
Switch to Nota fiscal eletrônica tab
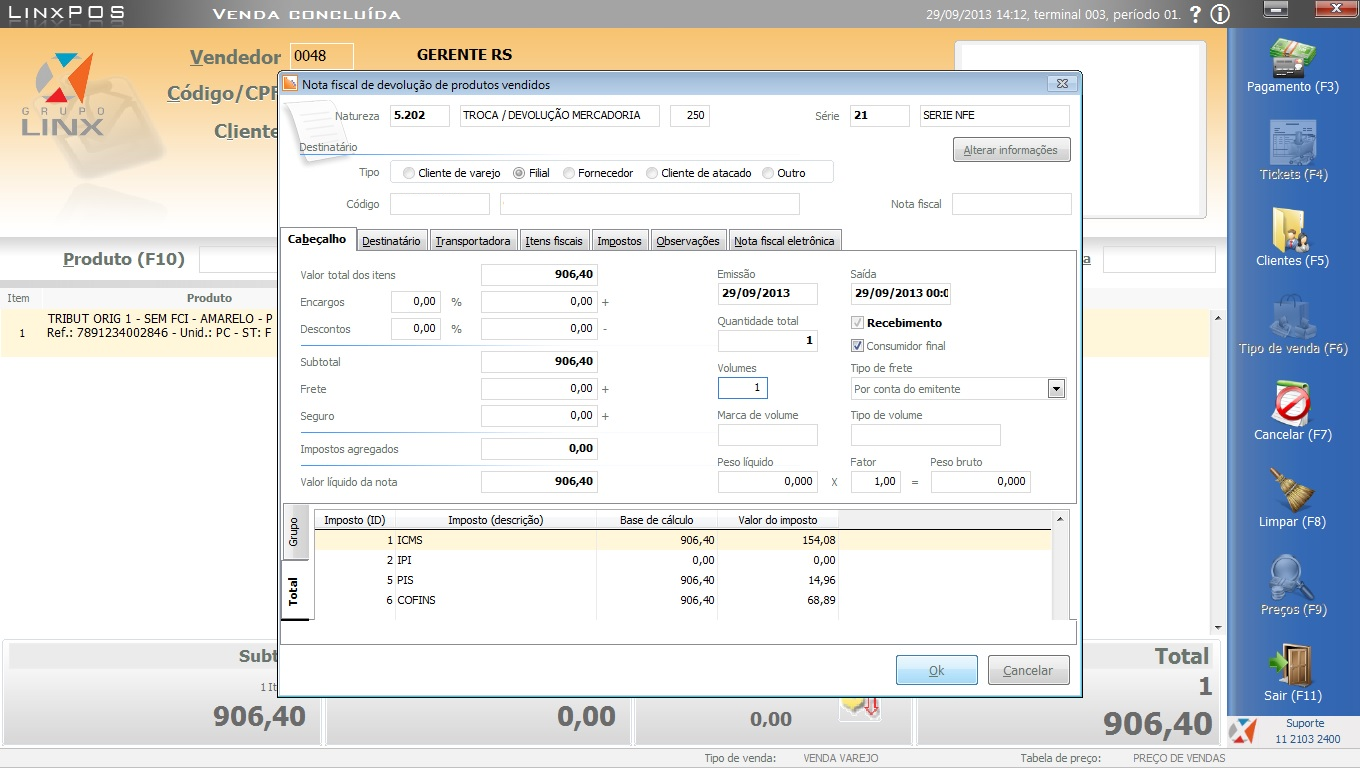click(783, 241)
